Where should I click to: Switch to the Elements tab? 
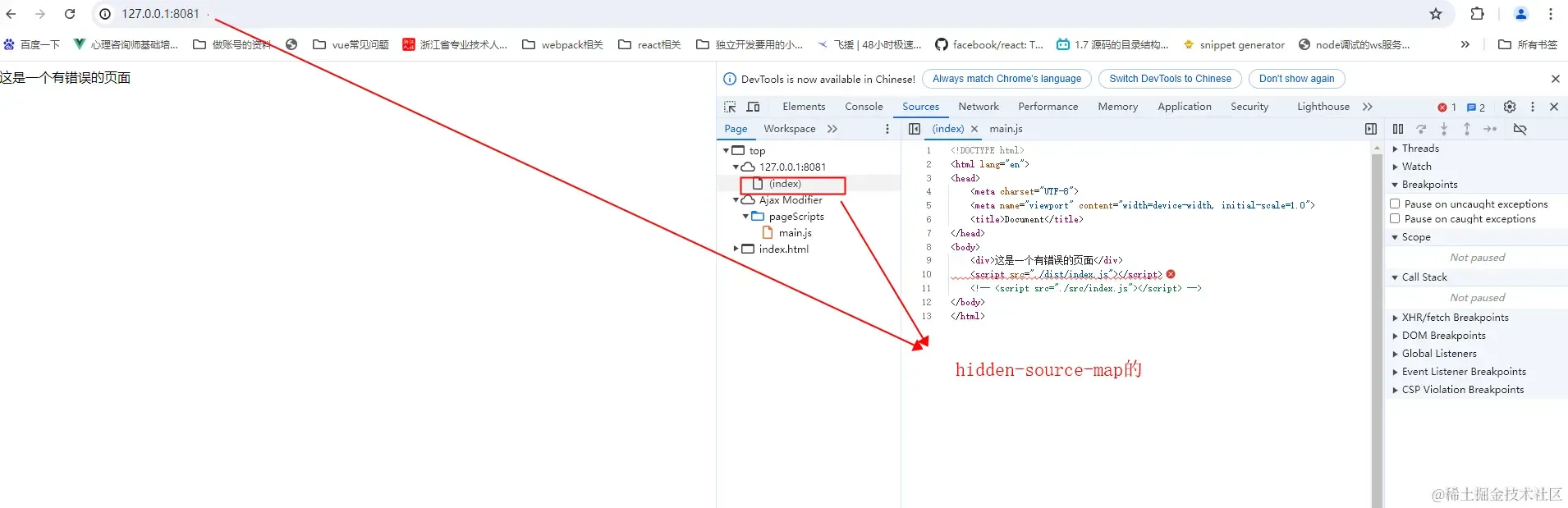(804, 107)
